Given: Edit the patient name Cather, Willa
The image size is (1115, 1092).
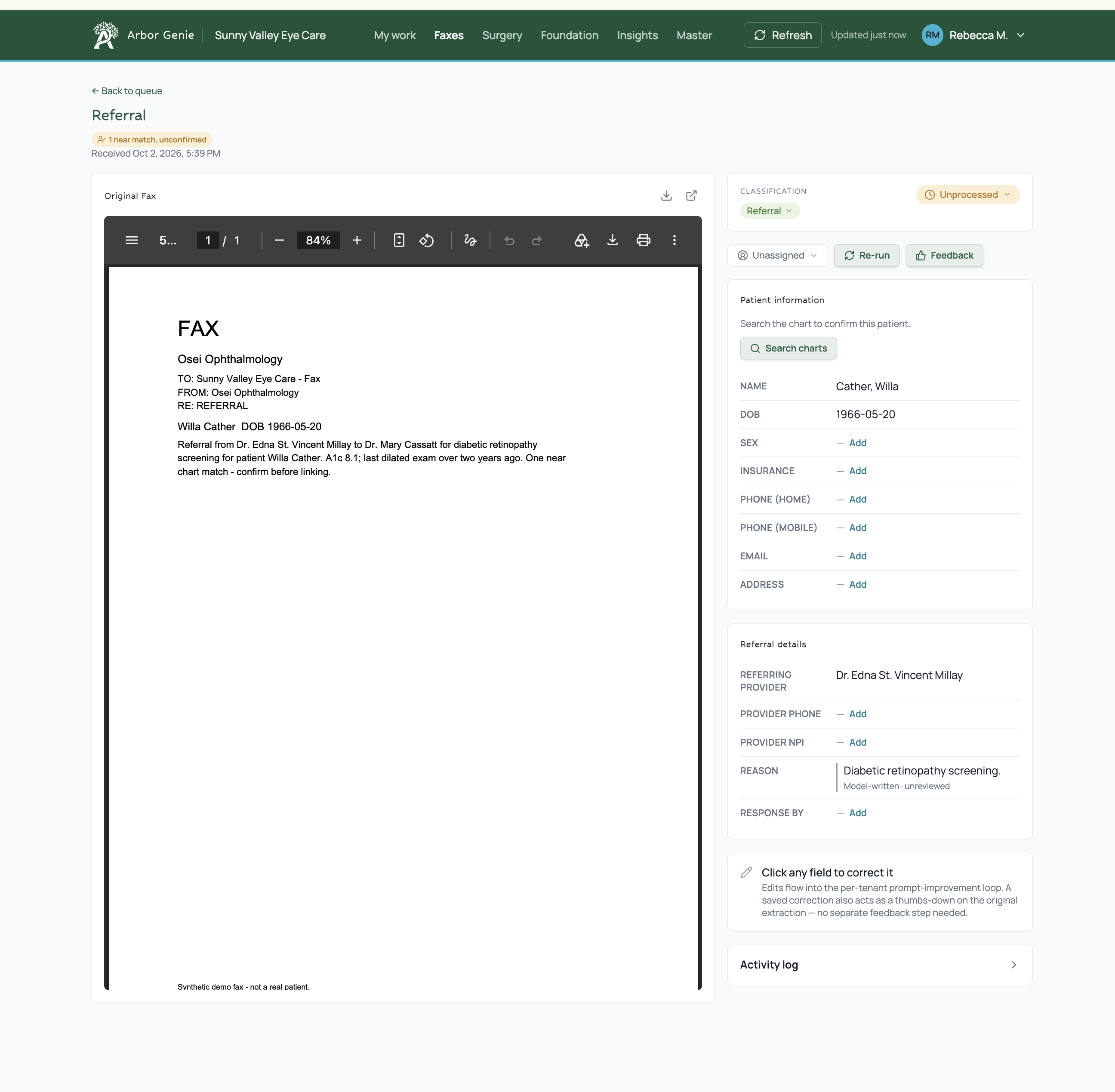Looking at the screenshot, I should click(x=867, y=386).
